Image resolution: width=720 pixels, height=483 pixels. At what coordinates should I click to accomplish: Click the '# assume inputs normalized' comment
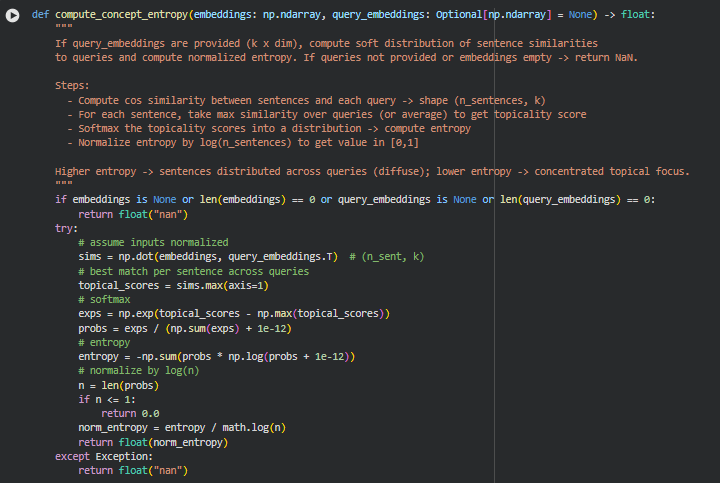click(153, 242)
